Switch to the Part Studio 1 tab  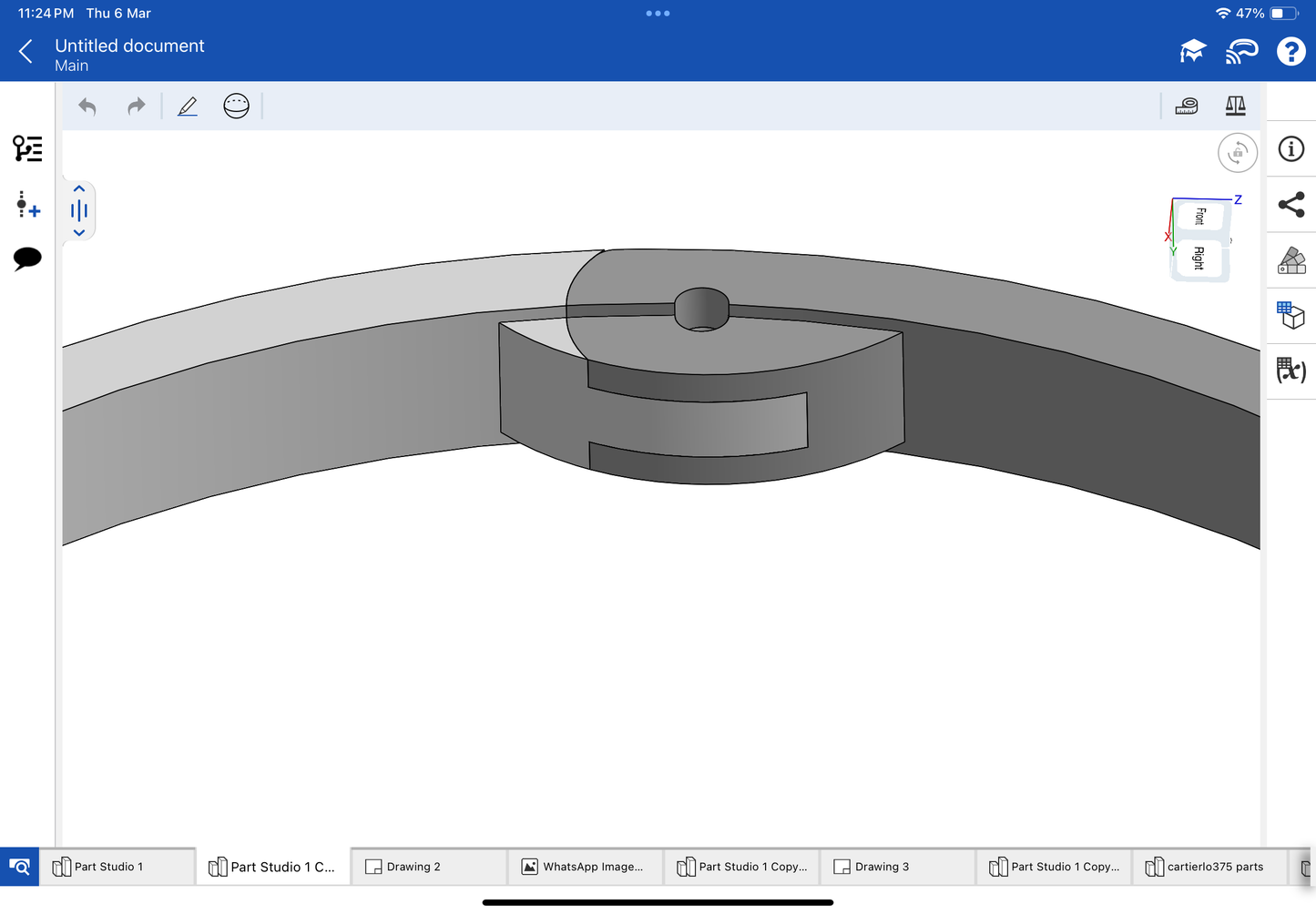point(108,867)
